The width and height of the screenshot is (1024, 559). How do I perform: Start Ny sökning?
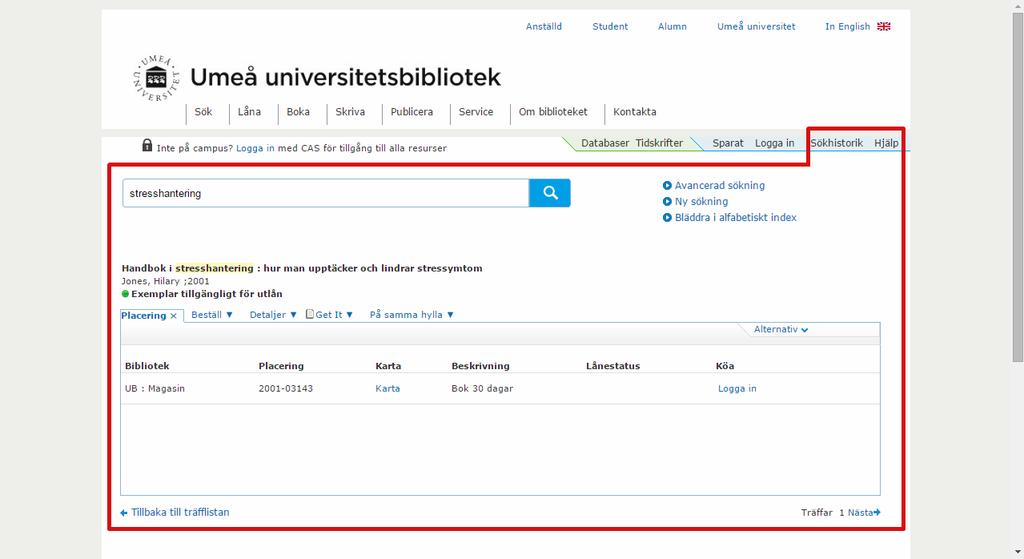point(701,202)
